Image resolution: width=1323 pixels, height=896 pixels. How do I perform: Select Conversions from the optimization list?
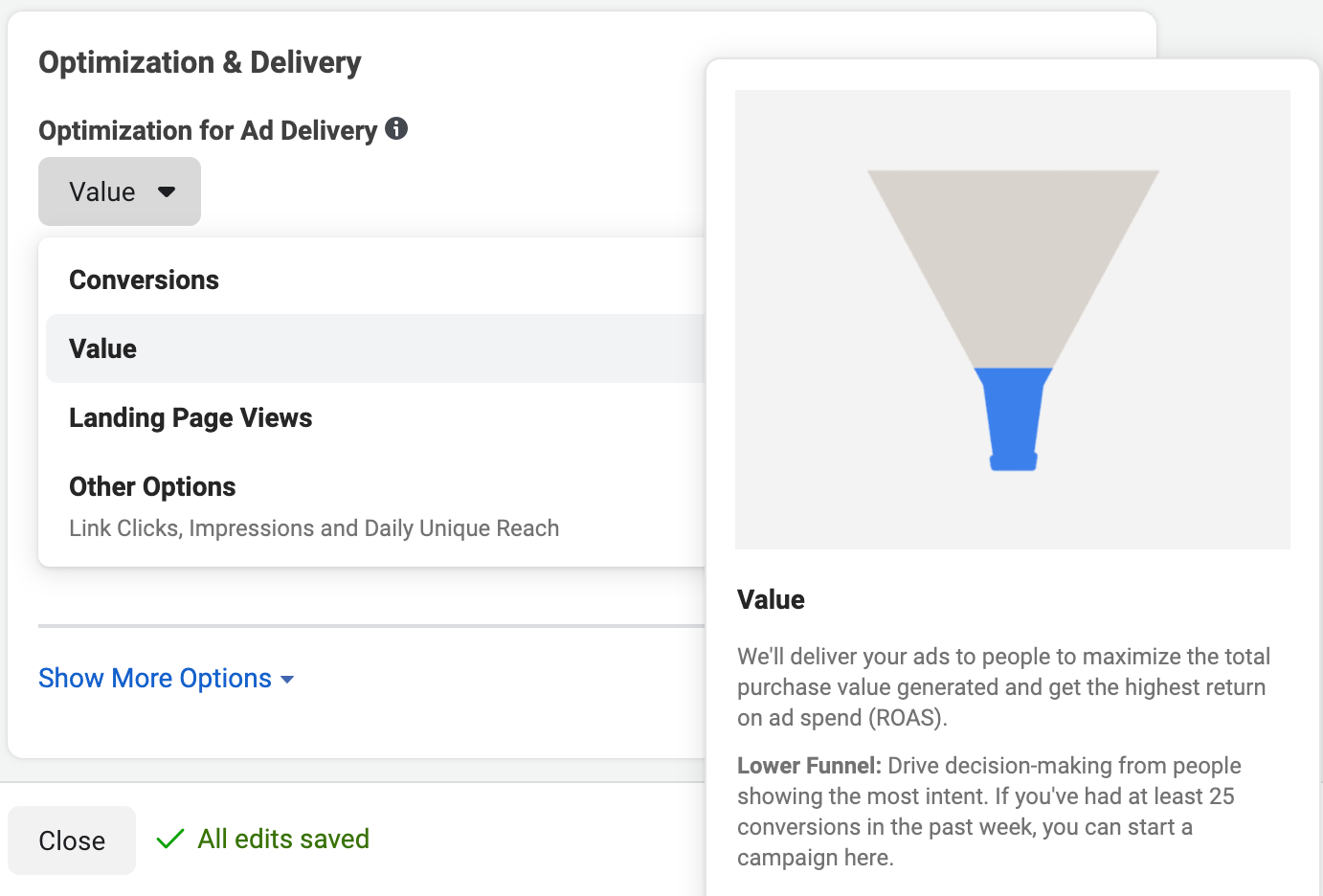pyautogui.click(x=144, y=280)
